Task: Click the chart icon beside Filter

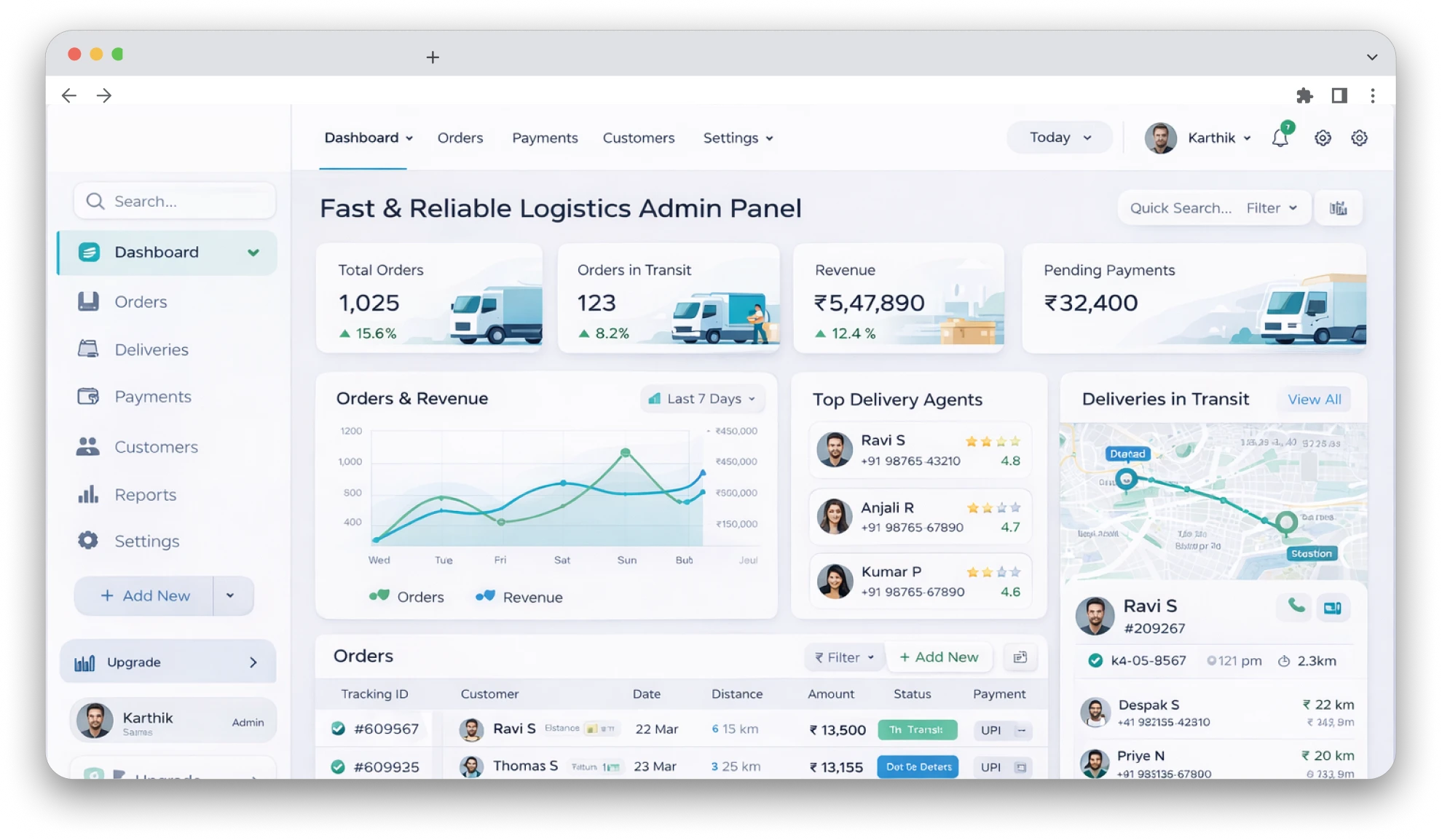Action: (x=1338, y=208)
